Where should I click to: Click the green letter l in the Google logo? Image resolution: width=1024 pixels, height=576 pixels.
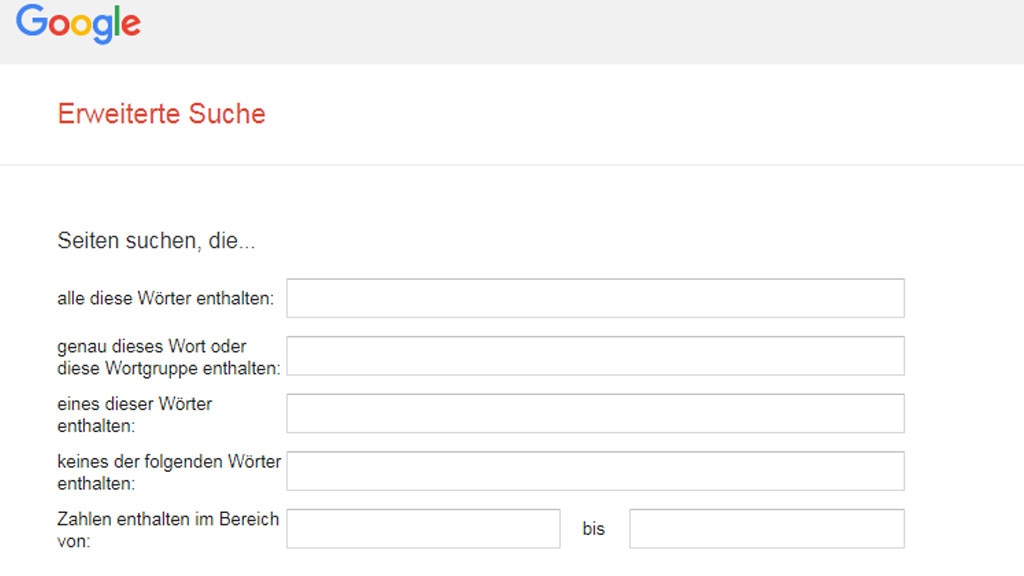(x=116, y=21)
